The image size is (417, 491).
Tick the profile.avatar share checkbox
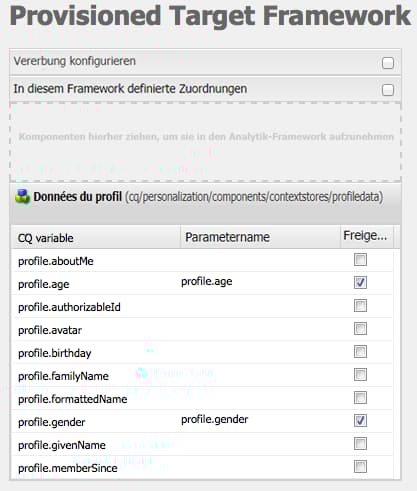point(360,328)
